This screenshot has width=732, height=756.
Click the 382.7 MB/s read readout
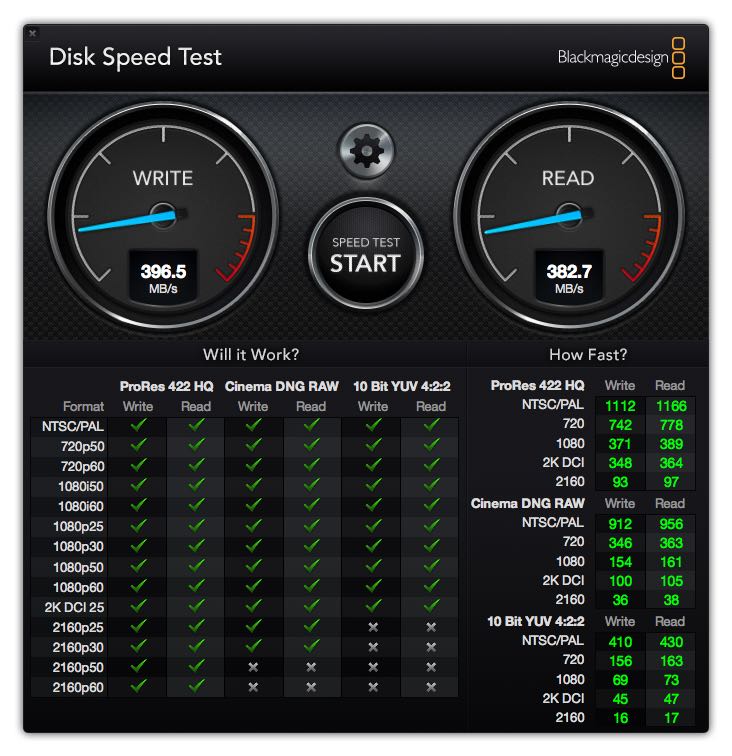click(569, 279)
